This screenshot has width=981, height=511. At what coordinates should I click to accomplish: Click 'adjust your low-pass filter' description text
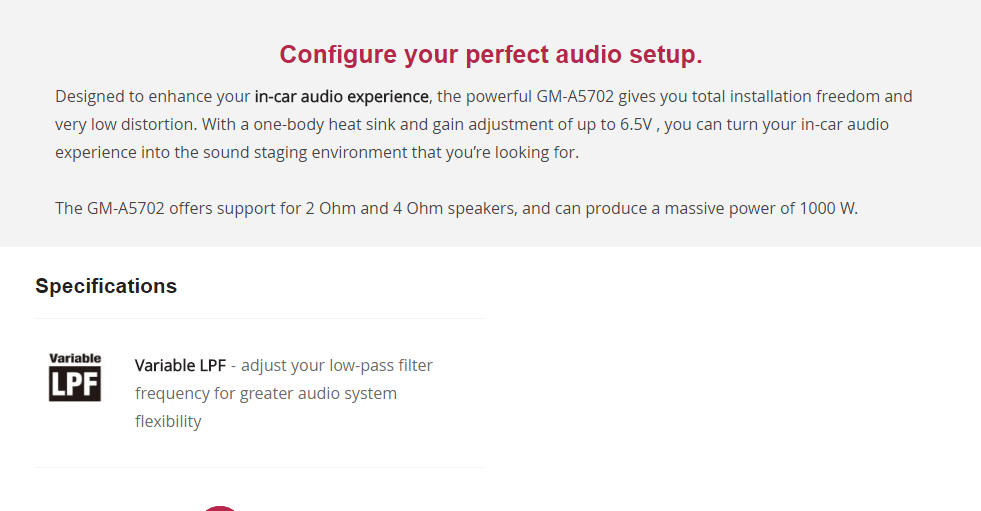pyautogui.click(x=337, y=365)
